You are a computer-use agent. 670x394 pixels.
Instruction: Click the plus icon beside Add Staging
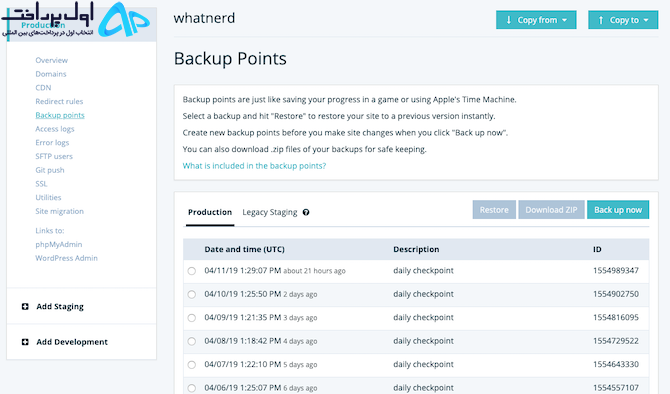coord(25,306)
